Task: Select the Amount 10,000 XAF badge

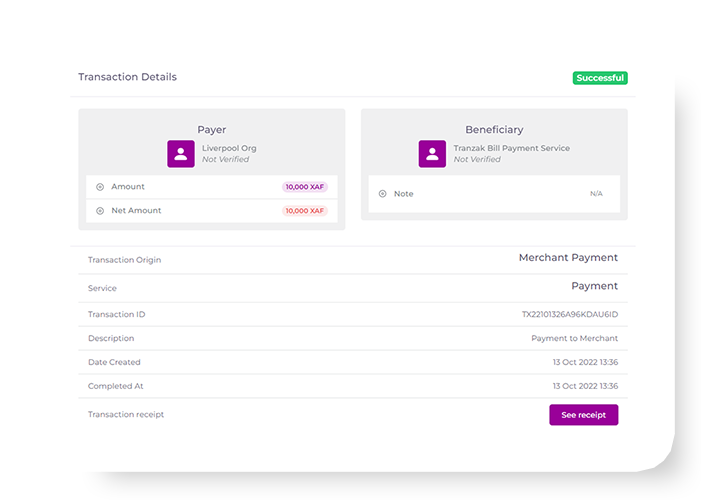Action: pyautogui.click(x=304, y=187)
